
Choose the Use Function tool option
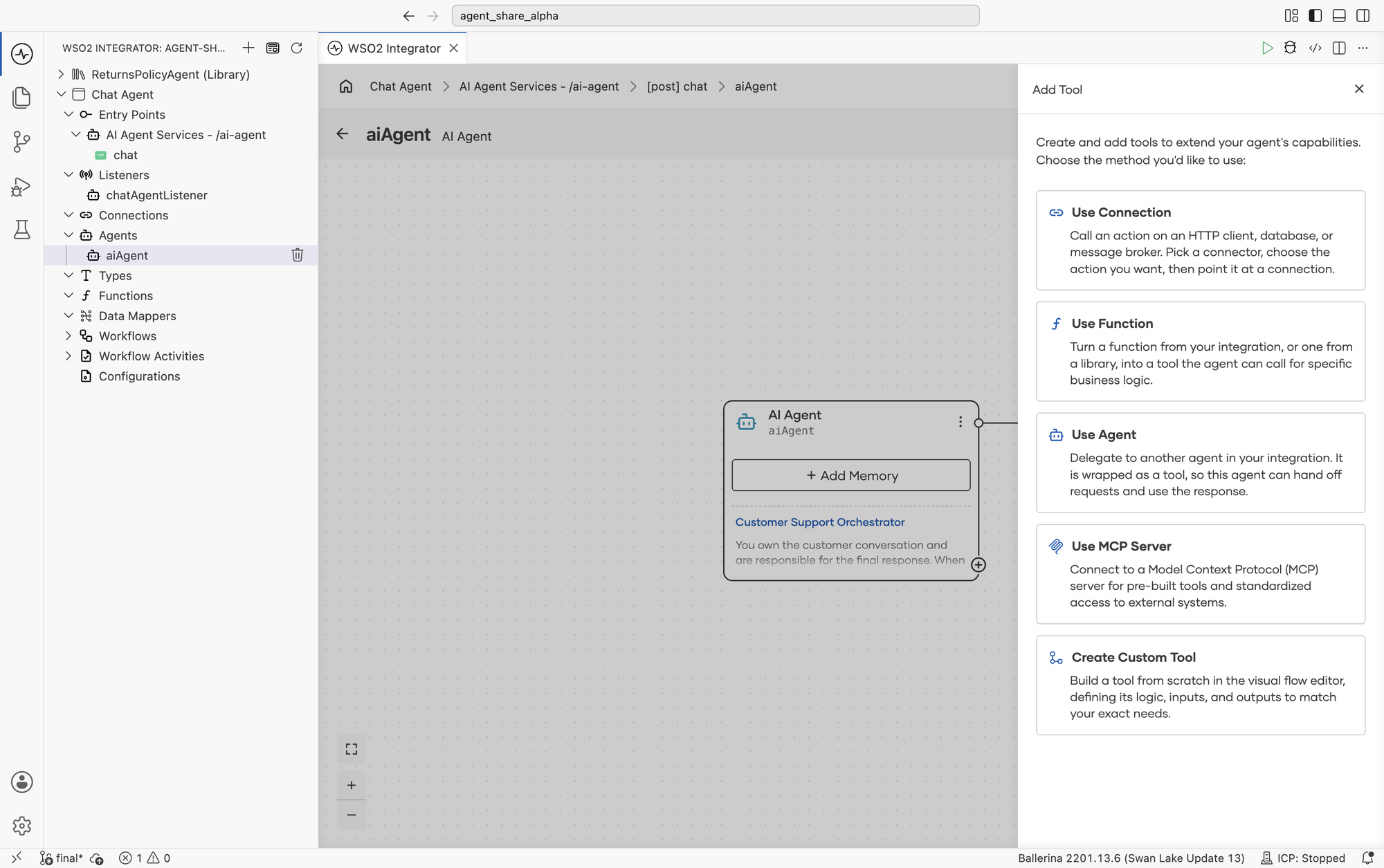pyautogui.click(x=1201, y=351)
